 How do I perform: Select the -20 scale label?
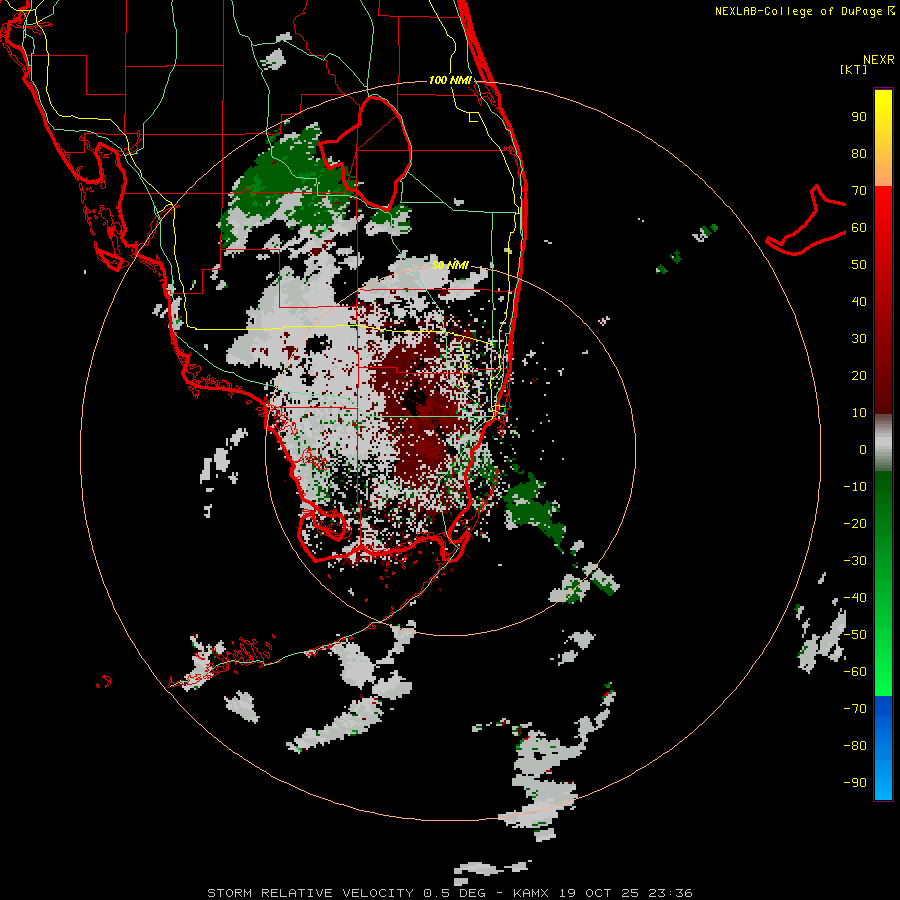855,523
